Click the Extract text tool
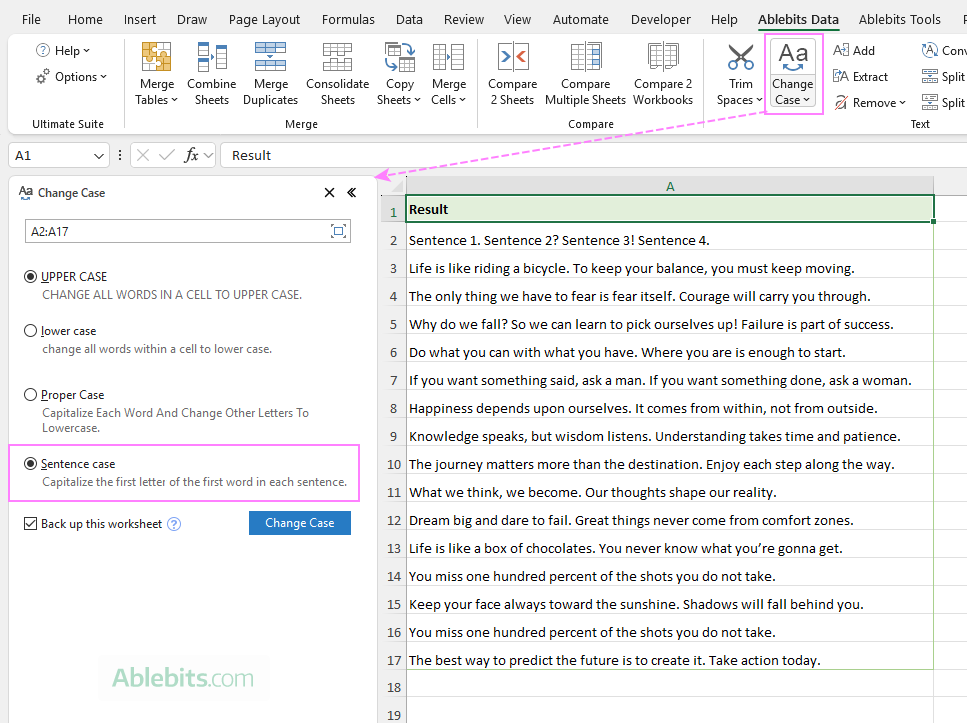 tap(860, 76)
